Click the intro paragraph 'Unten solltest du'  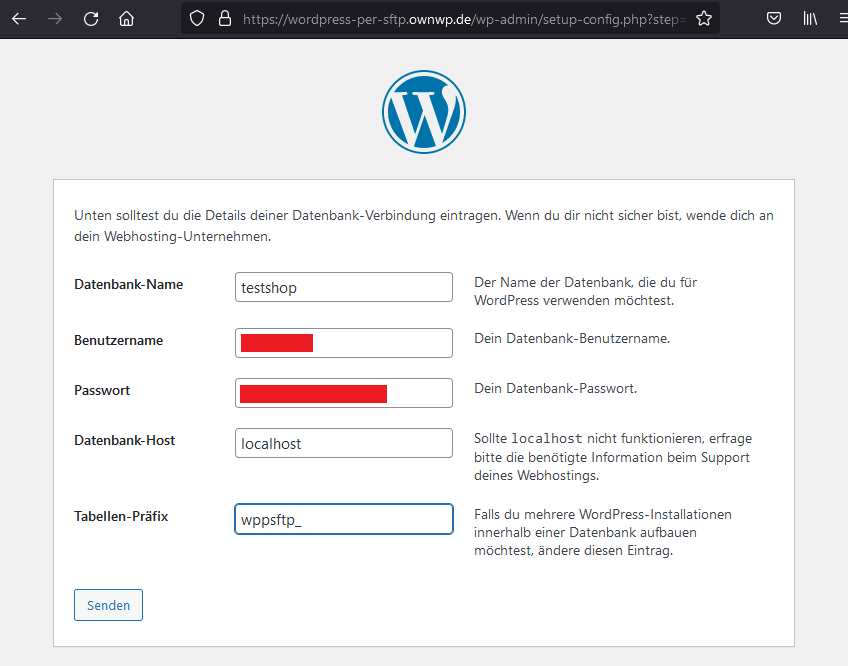click(x=424, y=226)
